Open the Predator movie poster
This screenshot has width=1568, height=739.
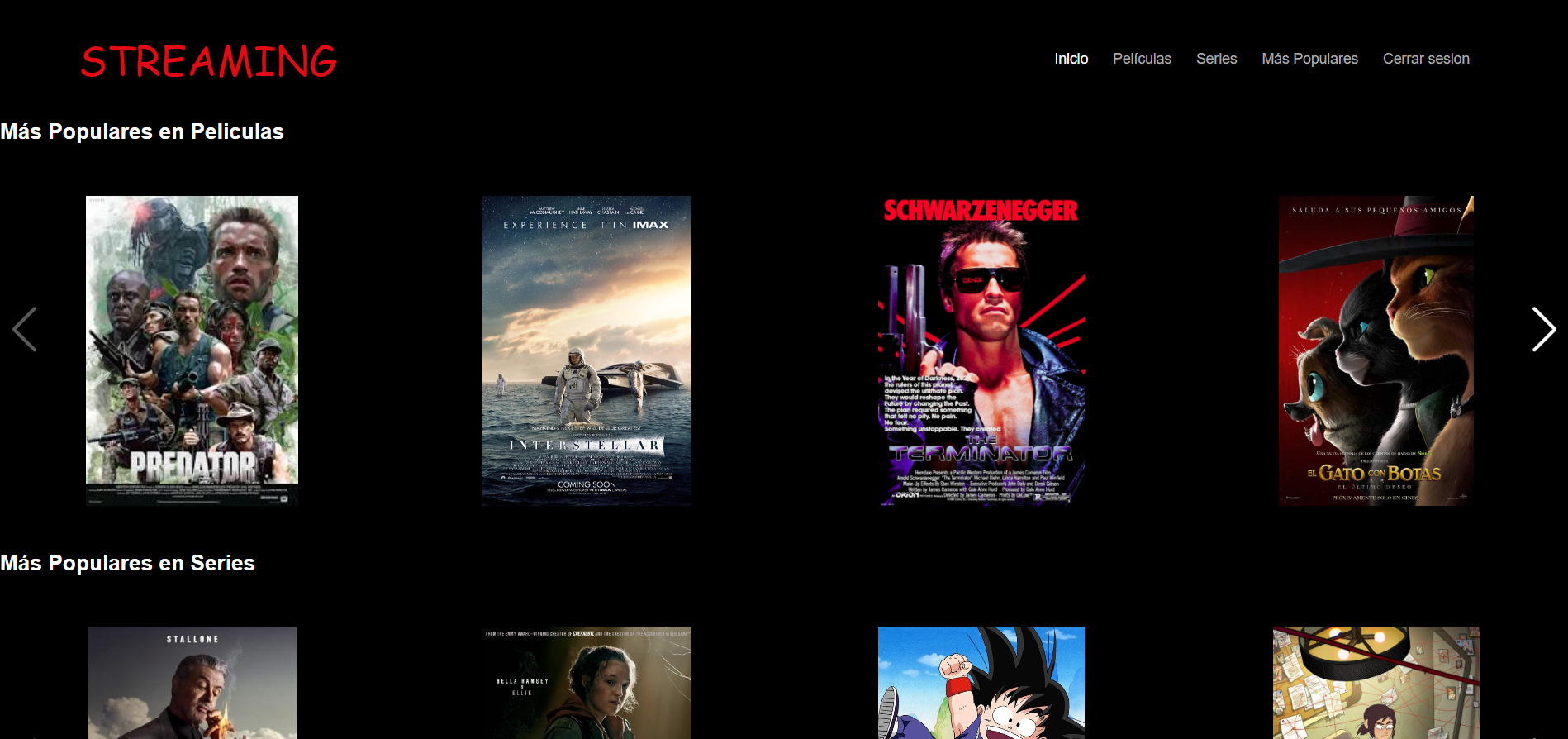[x=192, y=350]
